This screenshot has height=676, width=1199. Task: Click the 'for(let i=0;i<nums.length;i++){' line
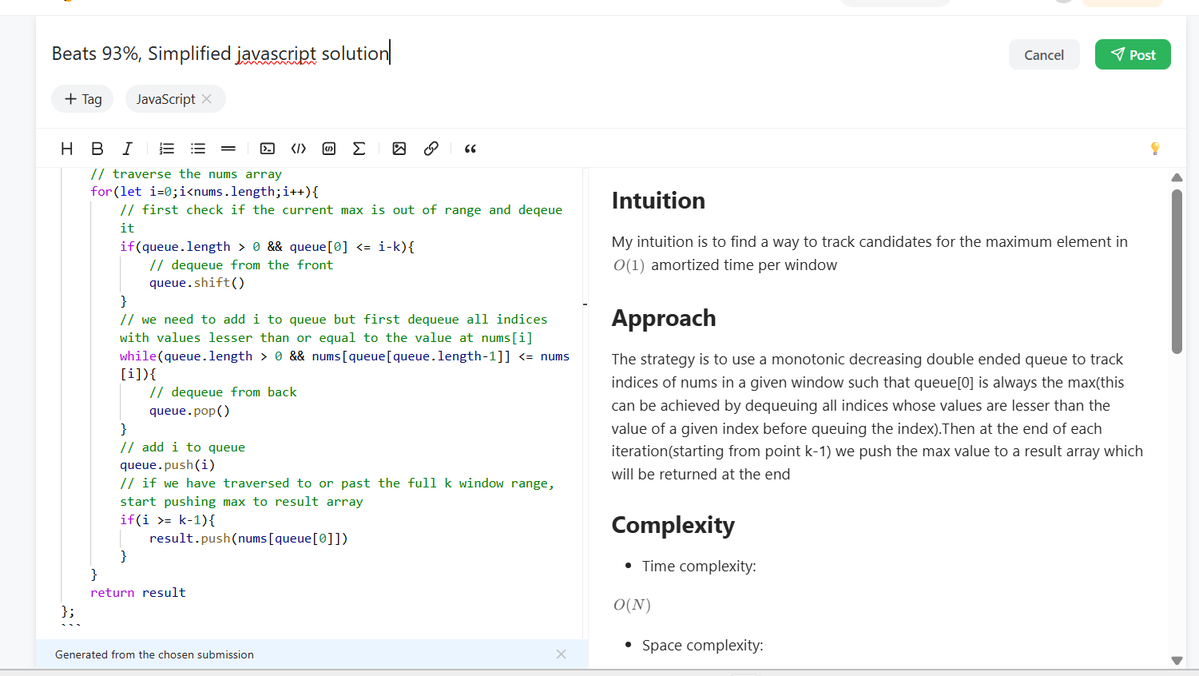[x=204, y=191]
